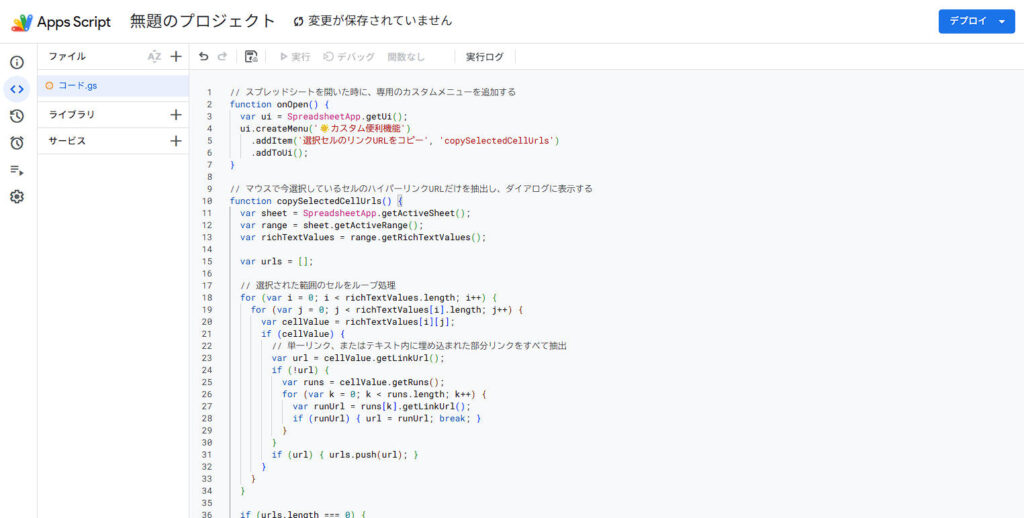Rename the 無題のプロジェクト project title
Viewport: 1024px width, 518px height.
click(202, 21)
